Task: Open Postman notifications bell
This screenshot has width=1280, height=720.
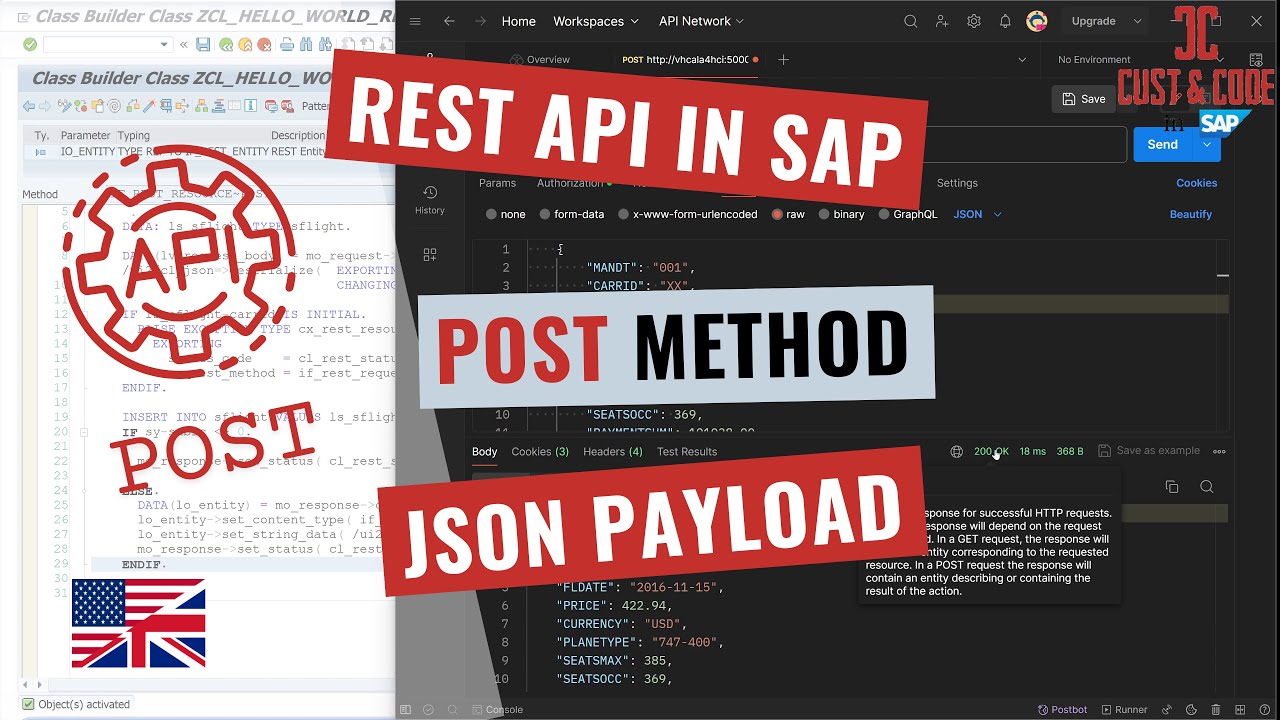Action: (1005, 21)
